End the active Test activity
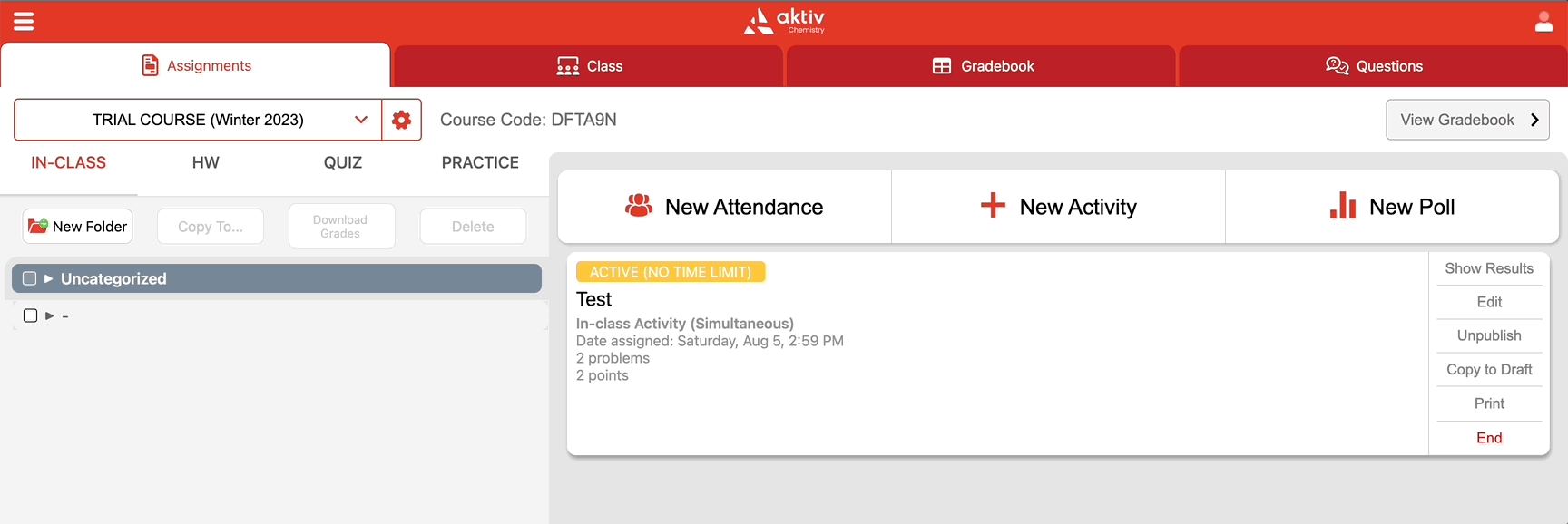 point(1488,438)
